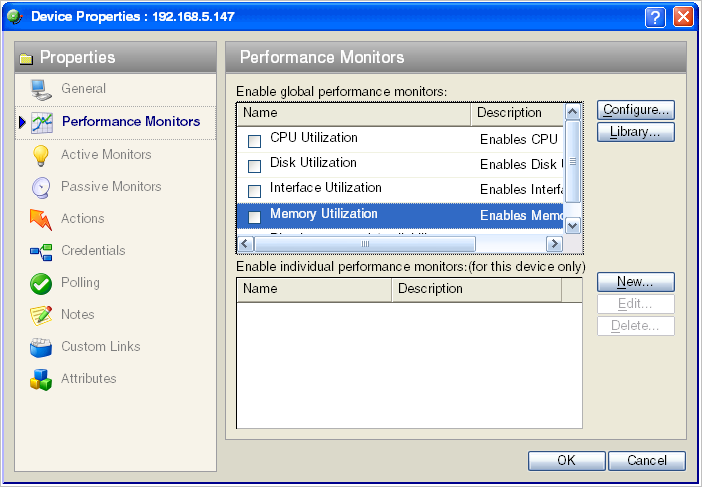Click the global list scroll right arrow

coord(554,244)
